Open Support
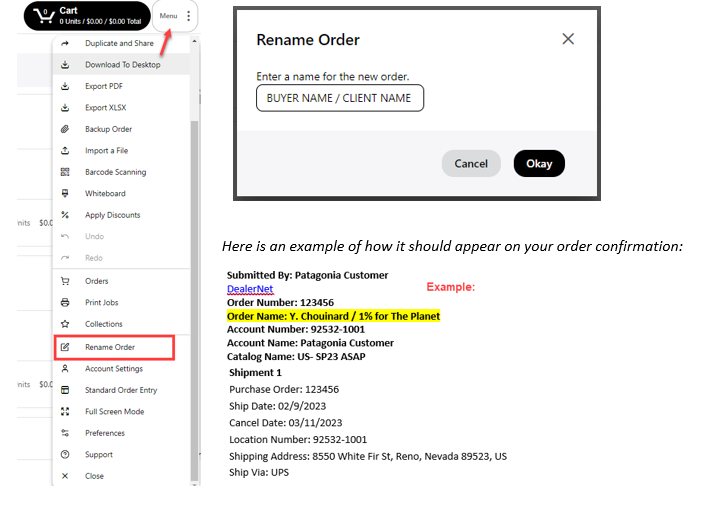 pyautogui.click(x=99, y=455)
